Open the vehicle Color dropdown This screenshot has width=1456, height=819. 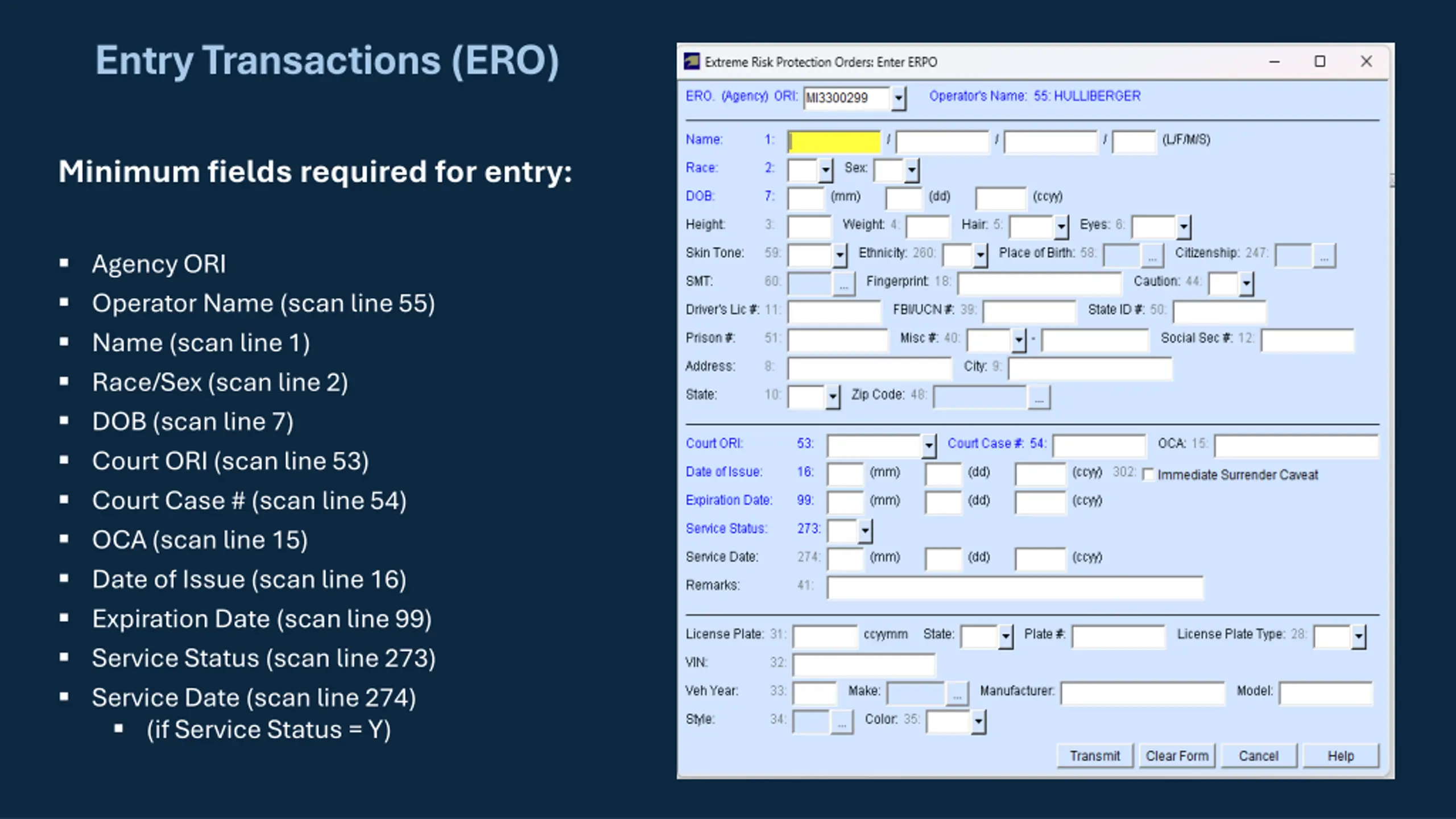(x=978, y=722)
